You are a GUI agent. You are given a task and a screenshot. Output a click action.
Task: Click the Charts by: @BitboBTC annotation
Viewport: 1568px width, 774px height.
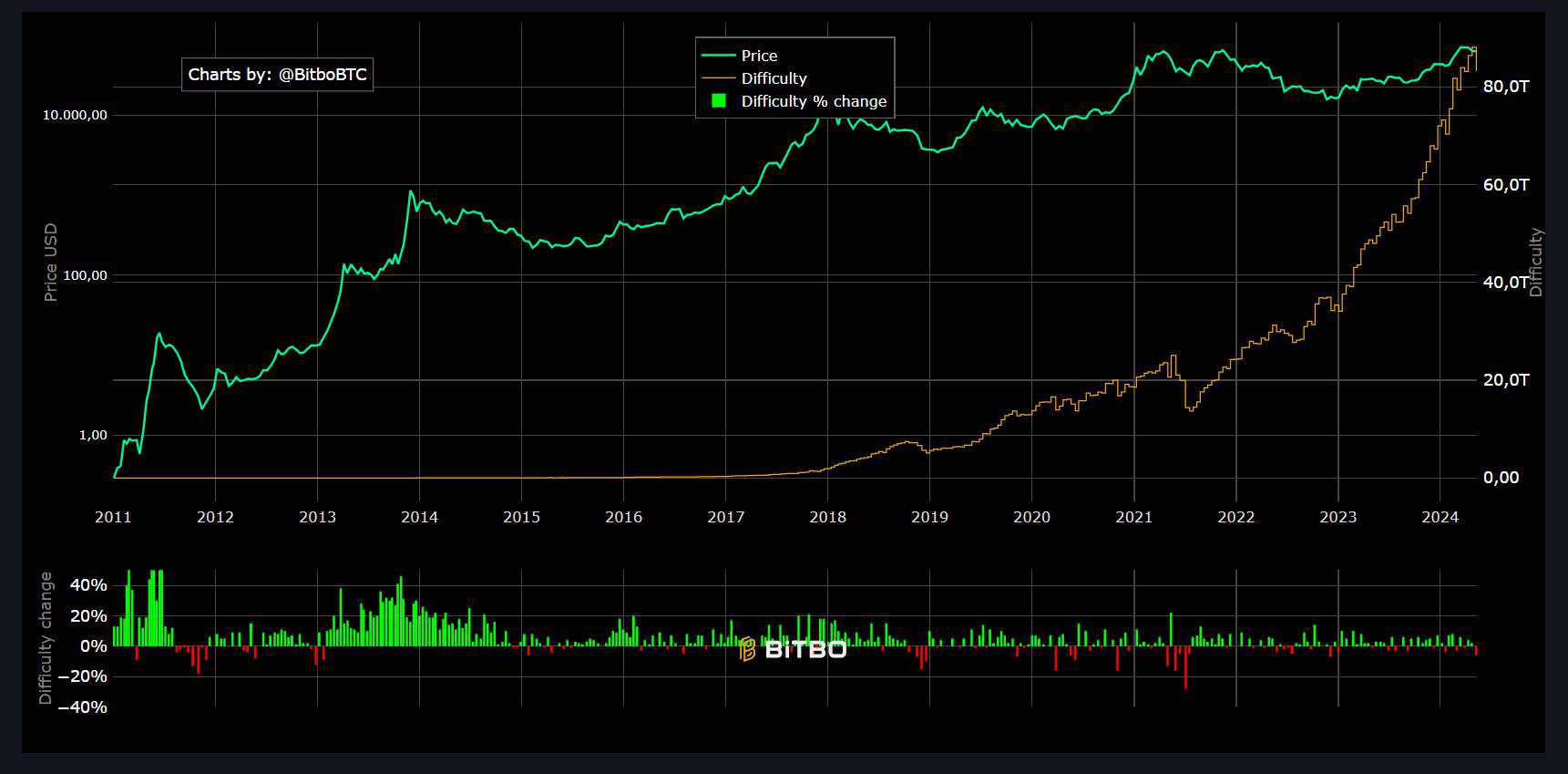coord(277,75)
